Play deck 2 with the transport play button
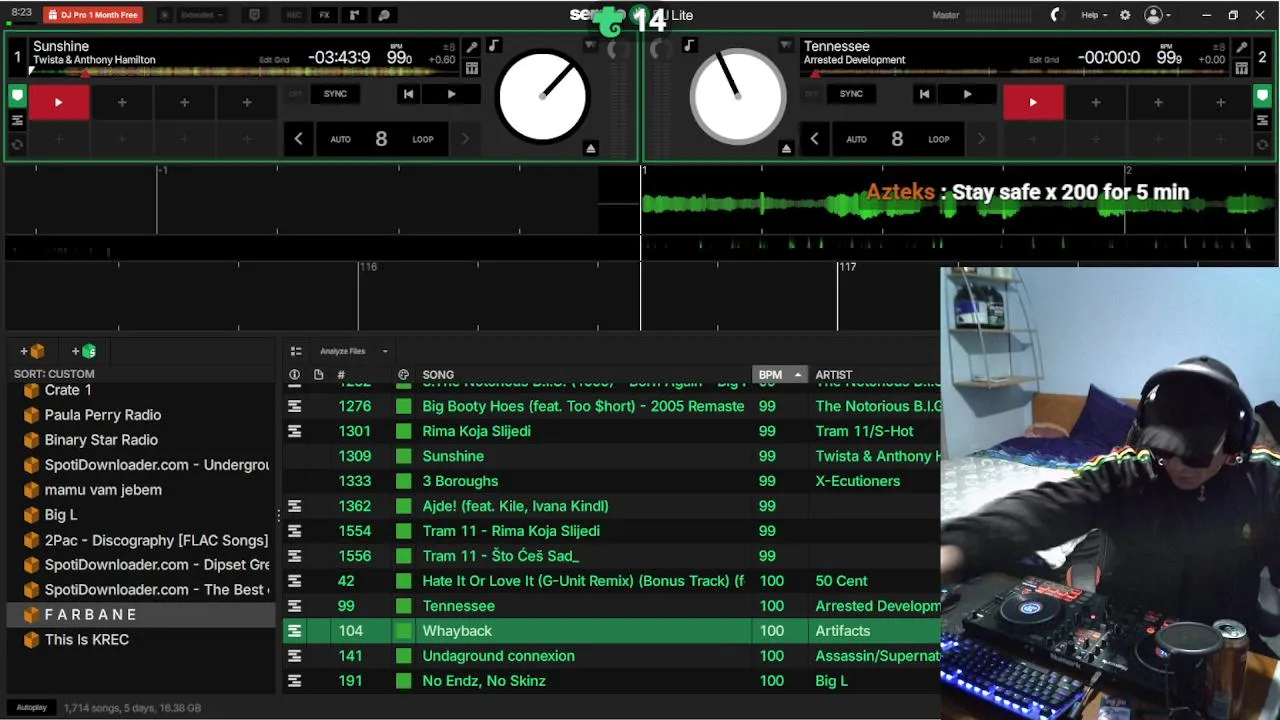1280x720 pixels. coord(967,94)
